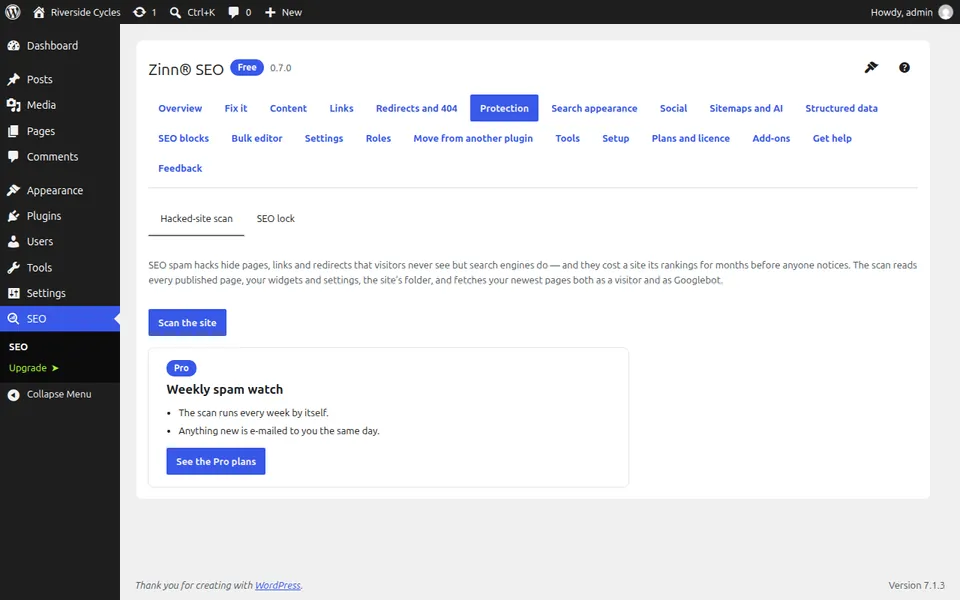This screenshot has width=960, height=600.
Task: Open the Links tab
Action: coord(342,108)
